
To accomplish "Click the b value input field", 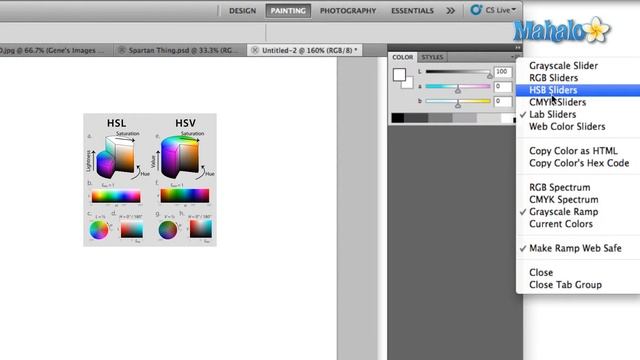I will [502, 101].
